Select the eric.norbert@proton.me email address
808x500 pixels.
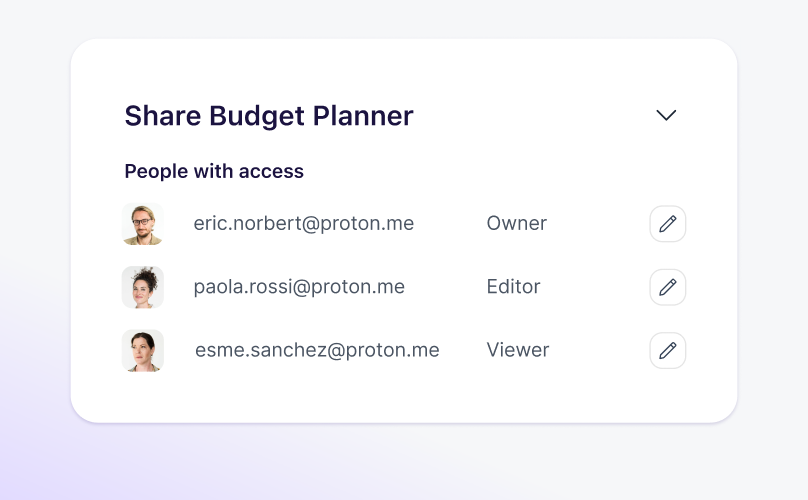point(303,224)
